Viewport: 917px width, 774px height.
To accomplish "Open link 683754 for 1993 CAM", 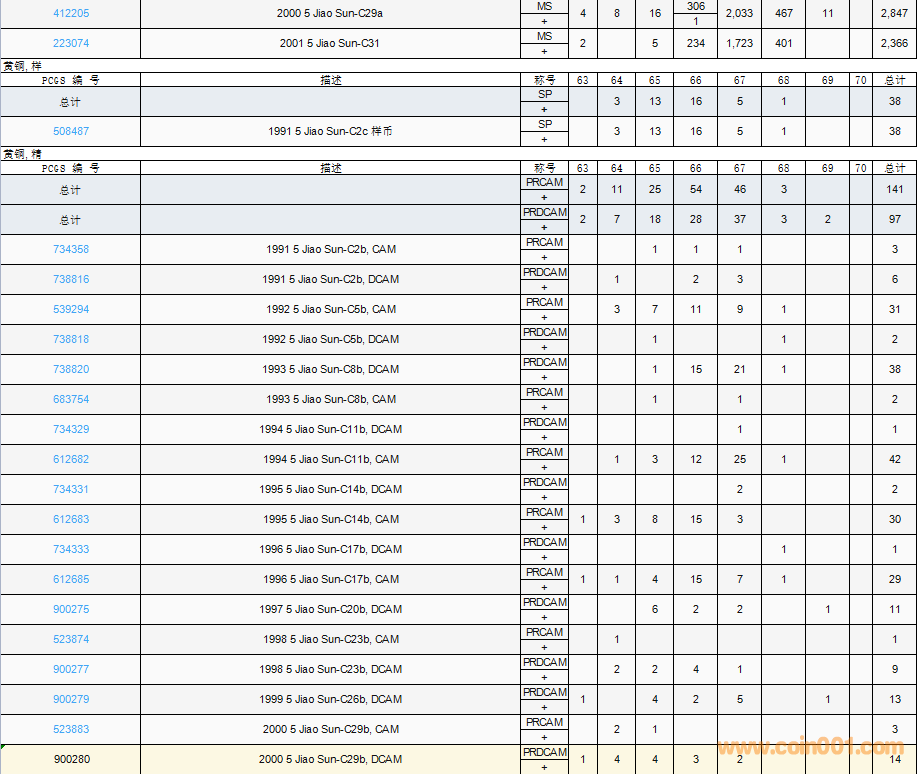I will [x=70, y=399].
